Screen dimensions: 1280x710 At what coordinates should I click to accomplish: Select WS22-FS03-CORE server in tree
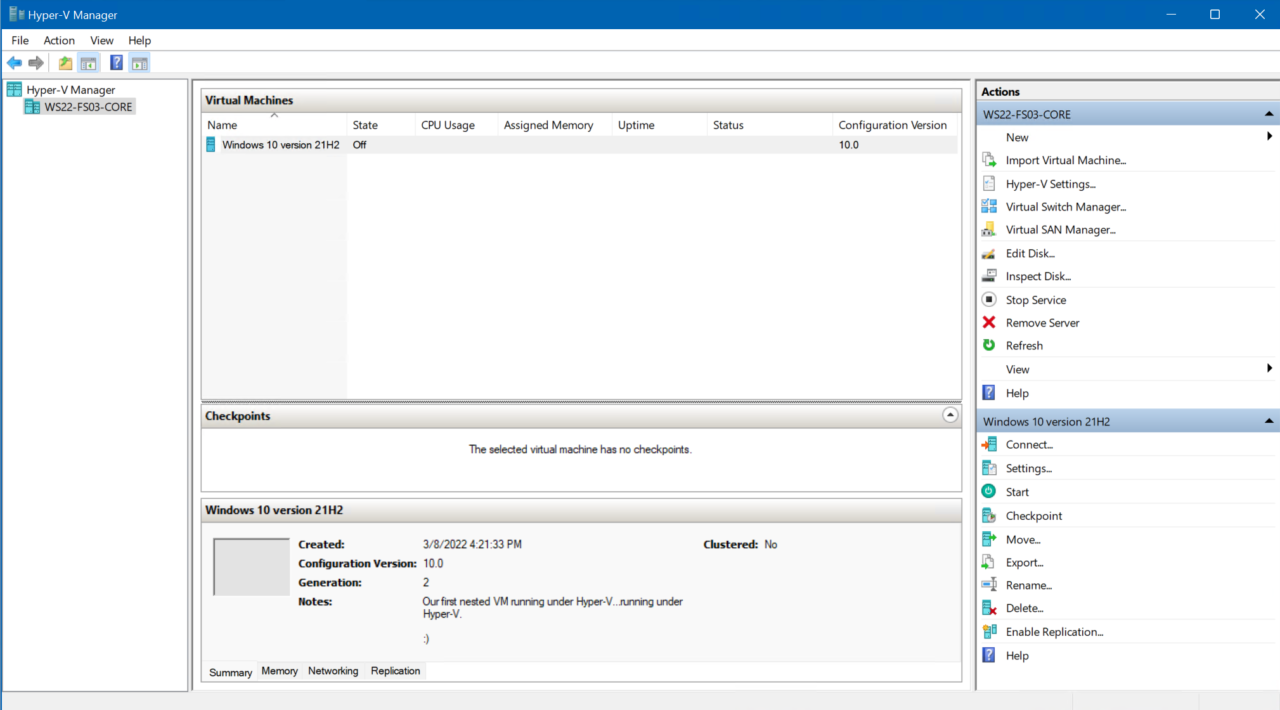pos(88,107)
